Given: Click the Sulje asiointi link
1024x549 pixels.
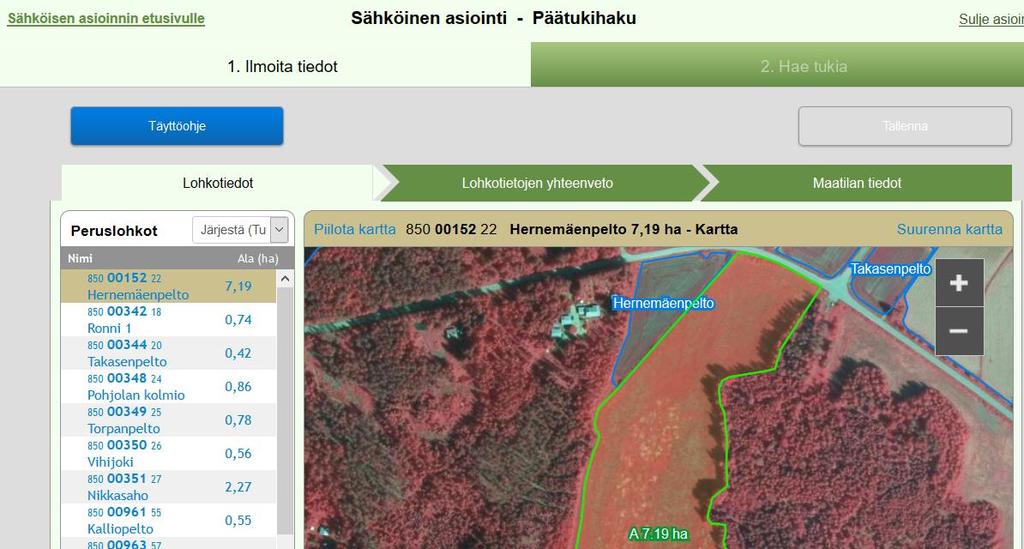Looking at the screenshot, I should pyautogui.click(x=991, y=20).
